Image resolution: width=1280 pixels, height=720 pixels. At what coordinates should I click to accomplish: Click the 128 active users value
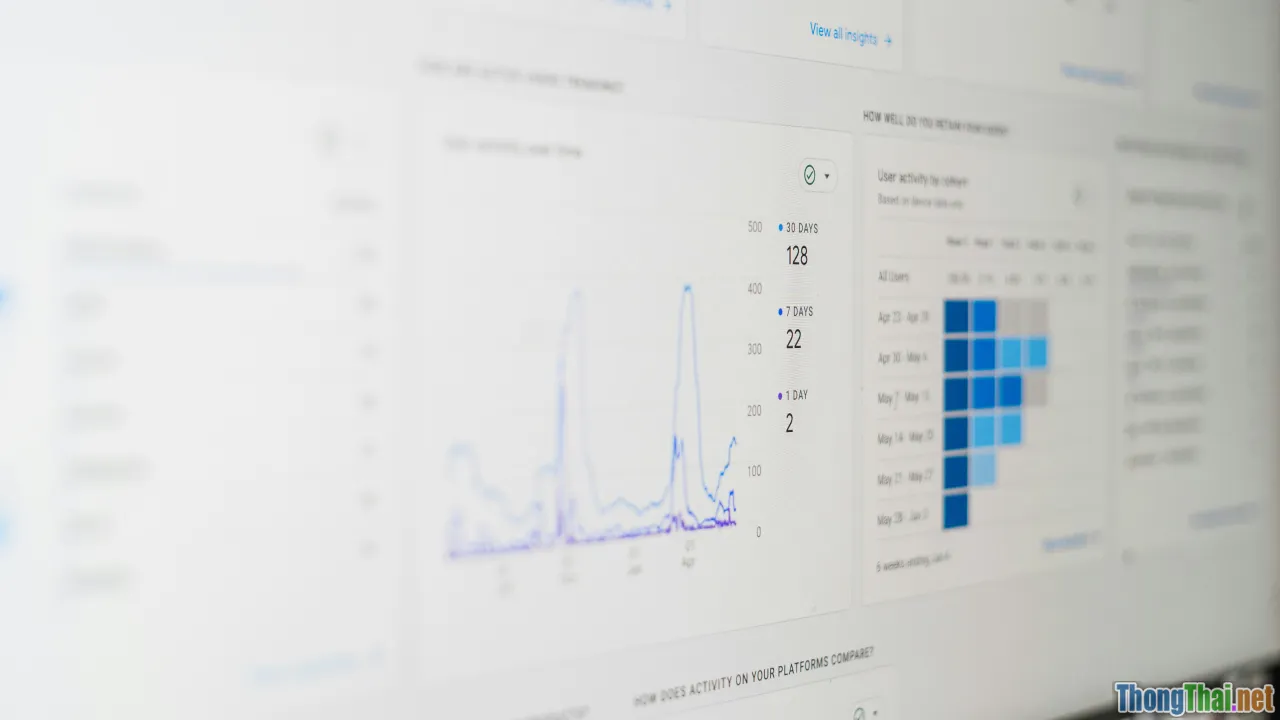(796, 256)
